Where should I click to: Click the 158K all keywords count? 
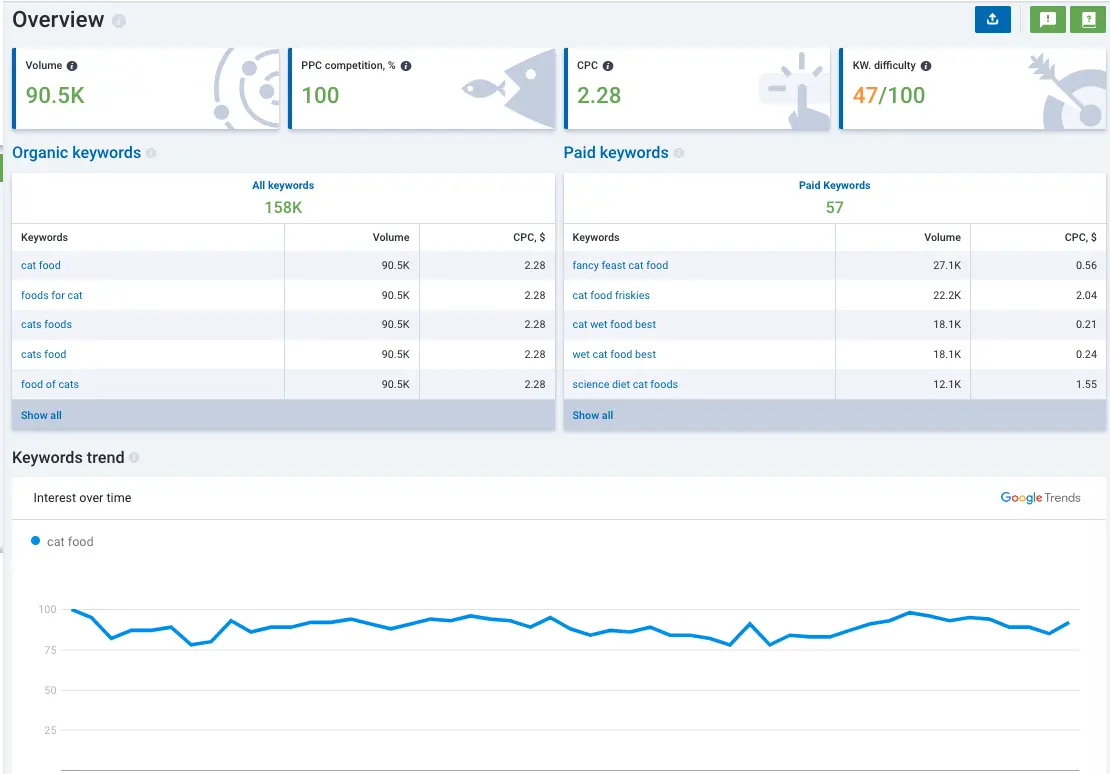pos(283,207)
